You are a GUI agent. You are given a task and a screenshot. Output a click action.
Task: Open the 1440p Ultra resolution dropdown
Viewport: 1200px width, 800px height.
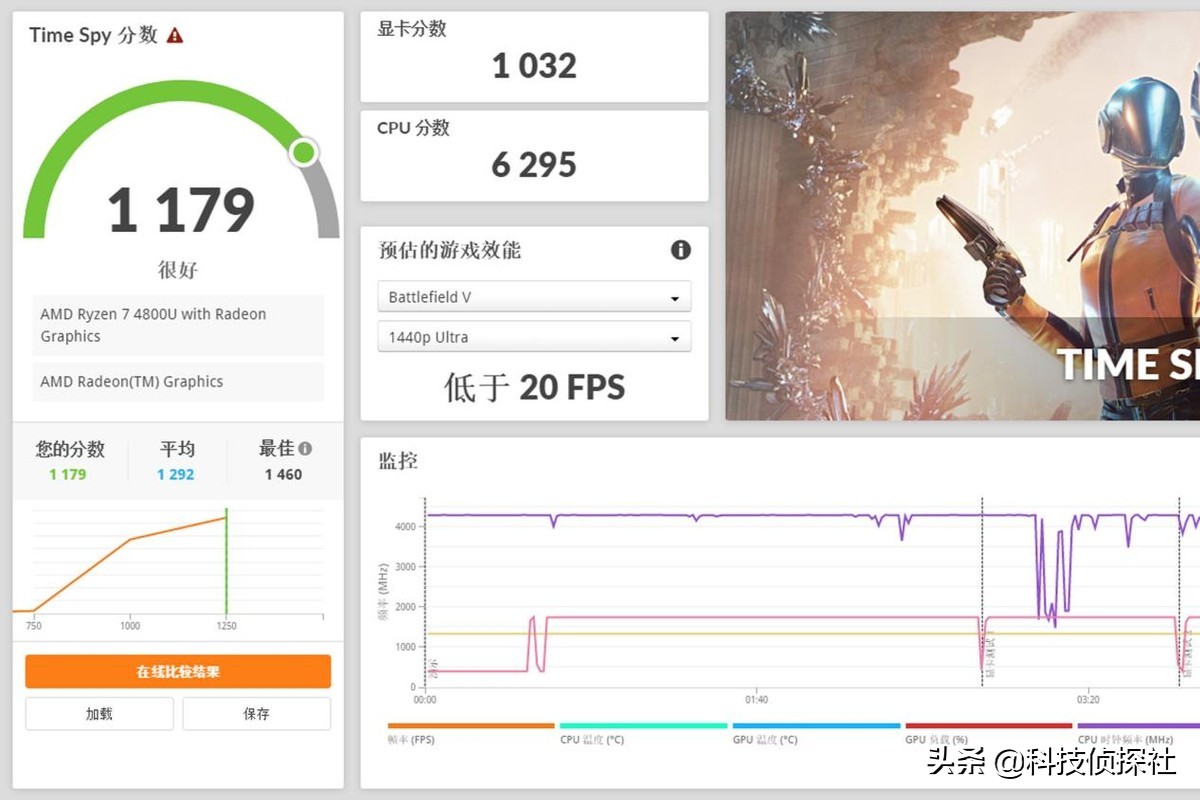point(534,337)
